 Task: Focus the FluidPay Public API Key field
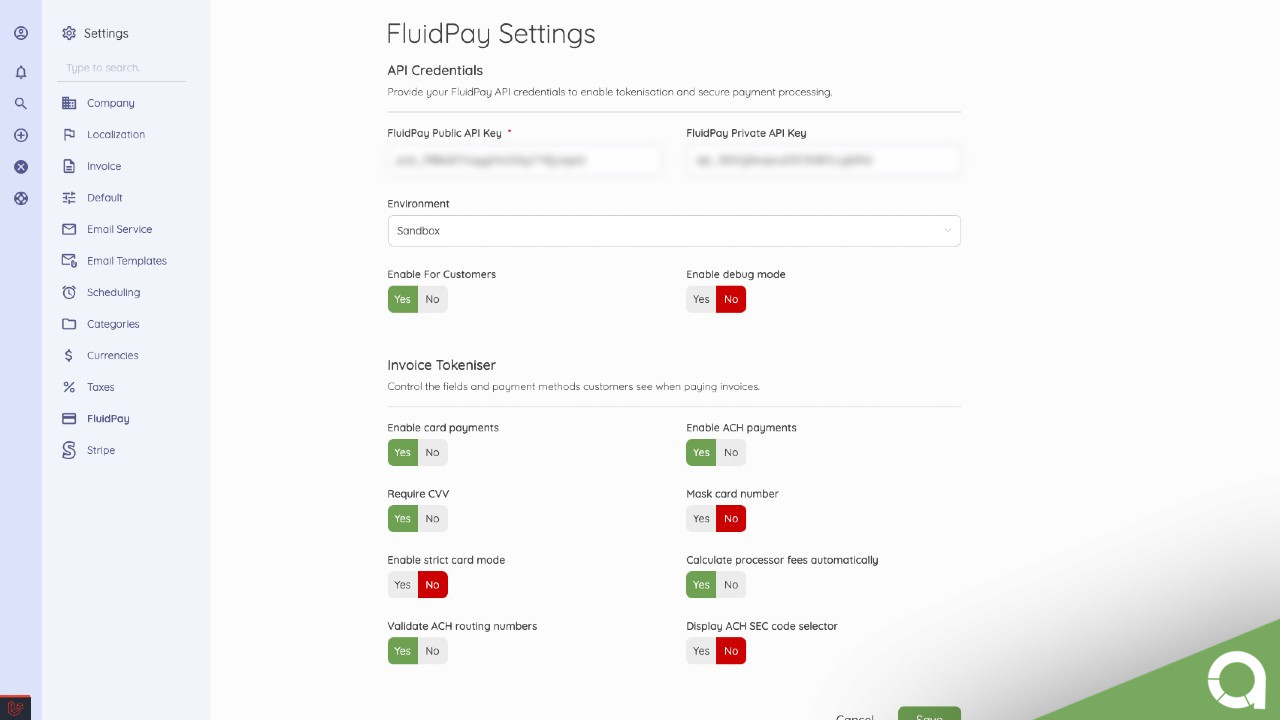coord(524,160)
